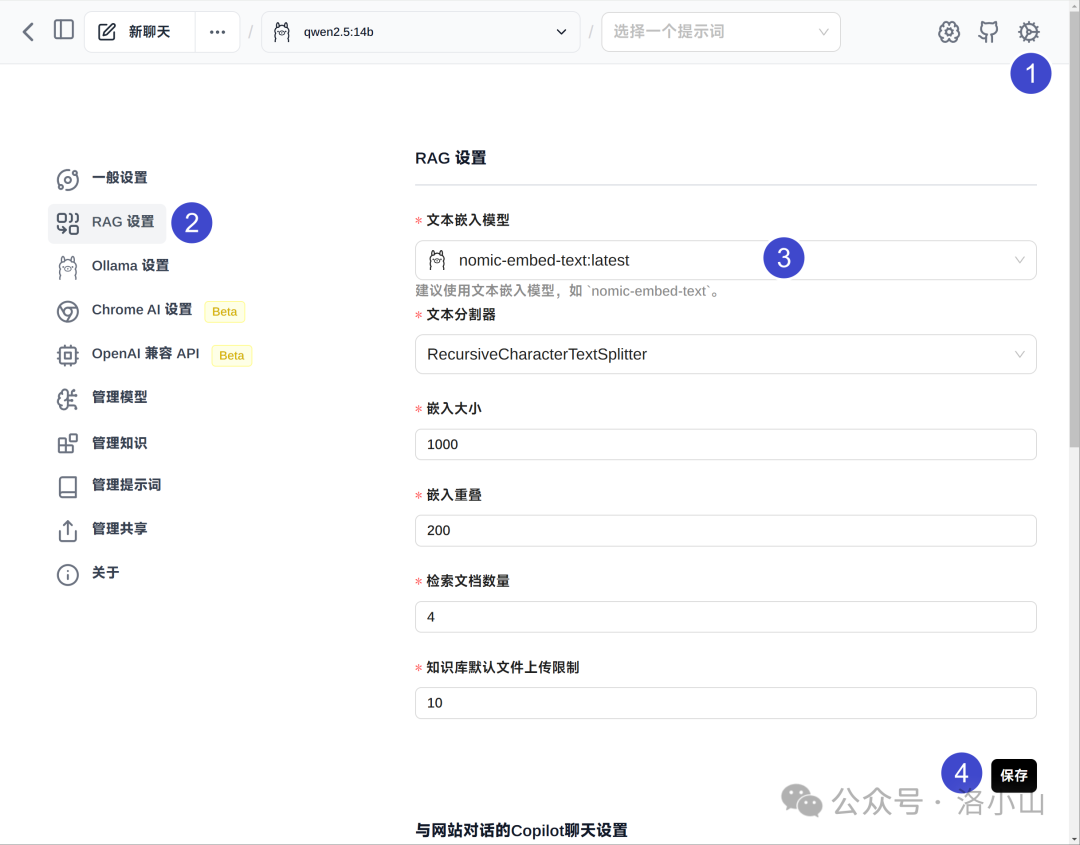Click the 检索文档数量 label

tap(468, 581)
